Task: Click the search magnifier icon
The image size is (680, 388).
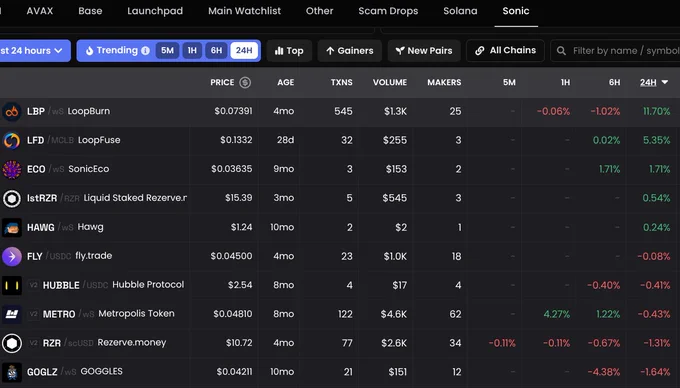Action: (x=561, y=51)
